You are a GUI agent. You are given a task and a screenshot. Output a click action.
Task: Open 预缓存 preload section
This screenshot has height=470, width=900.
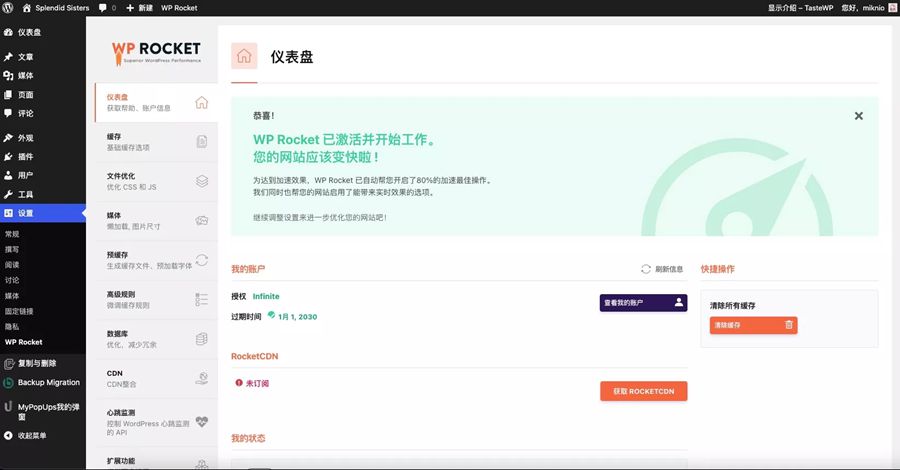[155, 260]
